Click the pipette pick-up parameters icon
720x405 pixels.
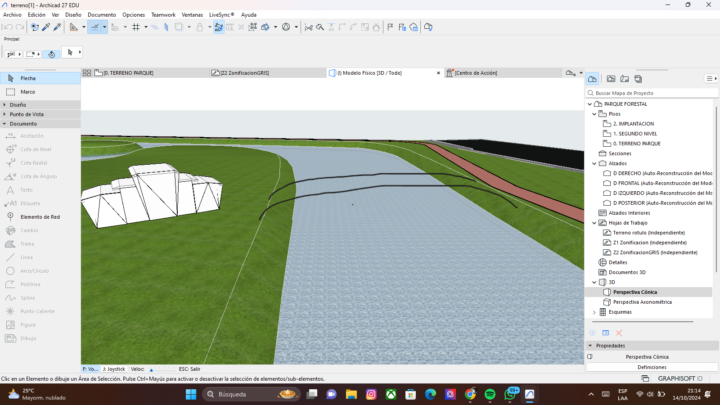coord(46,27)
